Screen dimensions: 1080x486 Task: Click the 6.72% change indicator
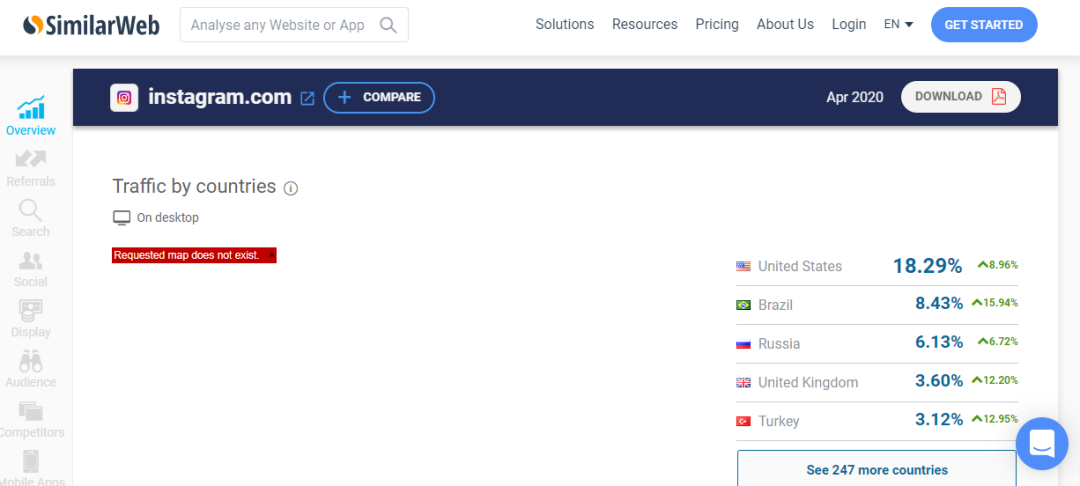point(997,341)
